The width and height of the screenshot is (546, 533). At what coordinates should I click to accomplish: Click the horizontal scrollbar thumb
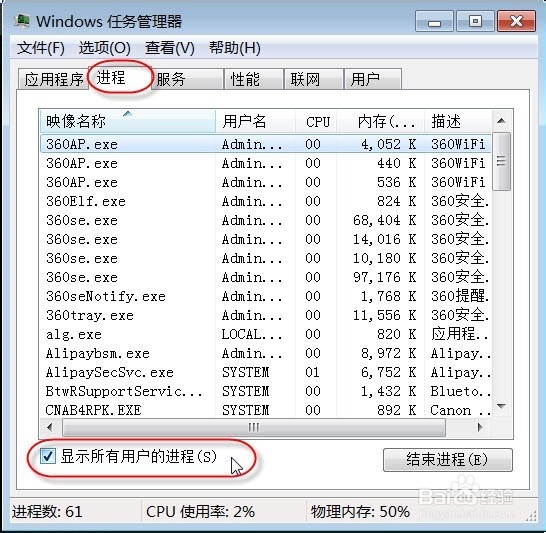[x=254, y=427]
